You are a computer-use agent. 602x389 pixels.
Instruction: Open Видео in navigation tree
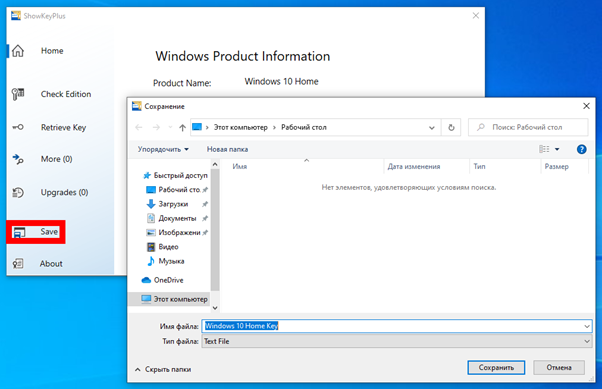[x=163, y=247]
